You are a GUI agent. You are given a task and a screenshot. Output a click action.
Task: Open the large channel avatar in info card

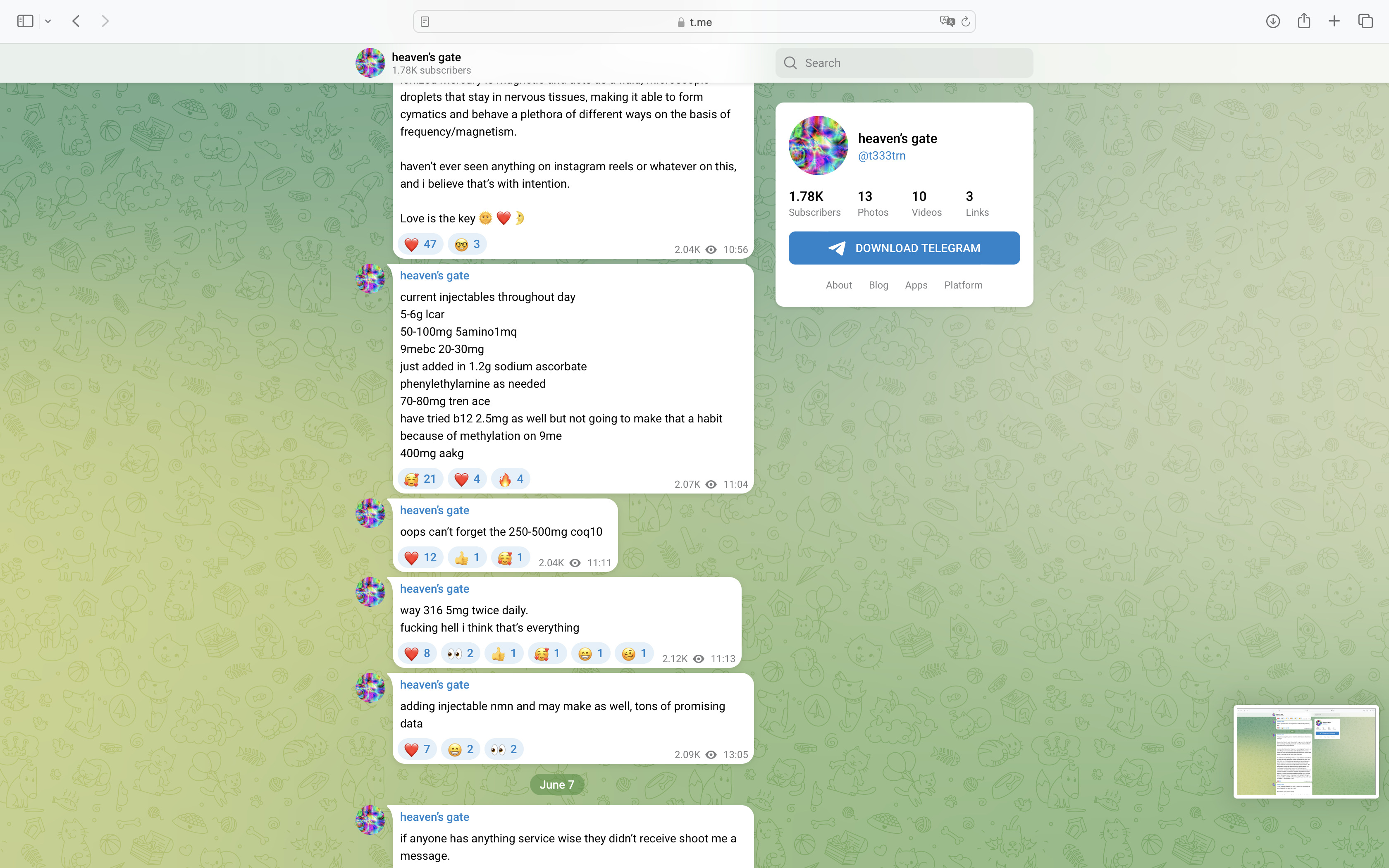(818, 145)
